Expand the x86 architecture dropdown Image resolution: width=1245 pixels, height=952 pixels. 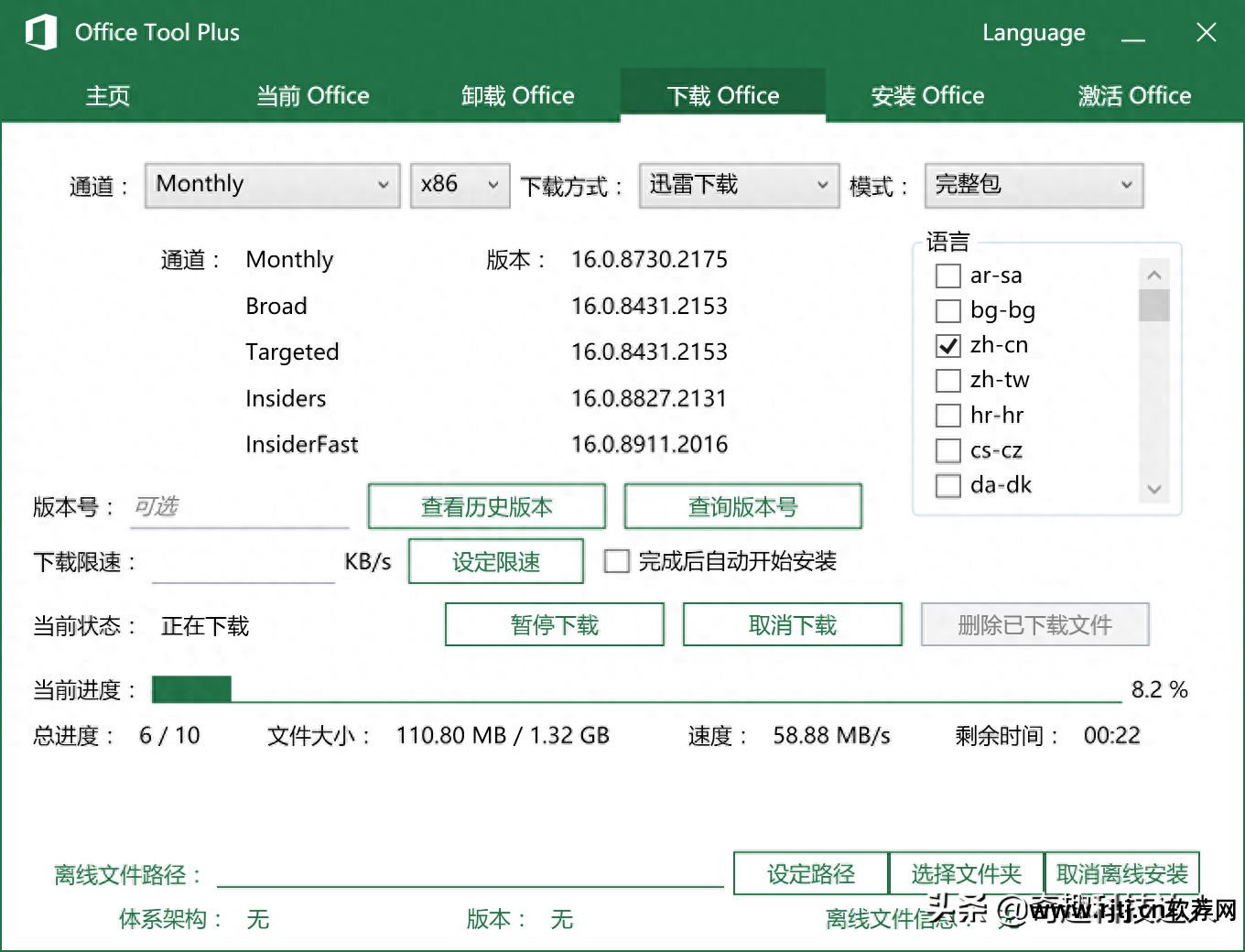click(x=460, y=185)
